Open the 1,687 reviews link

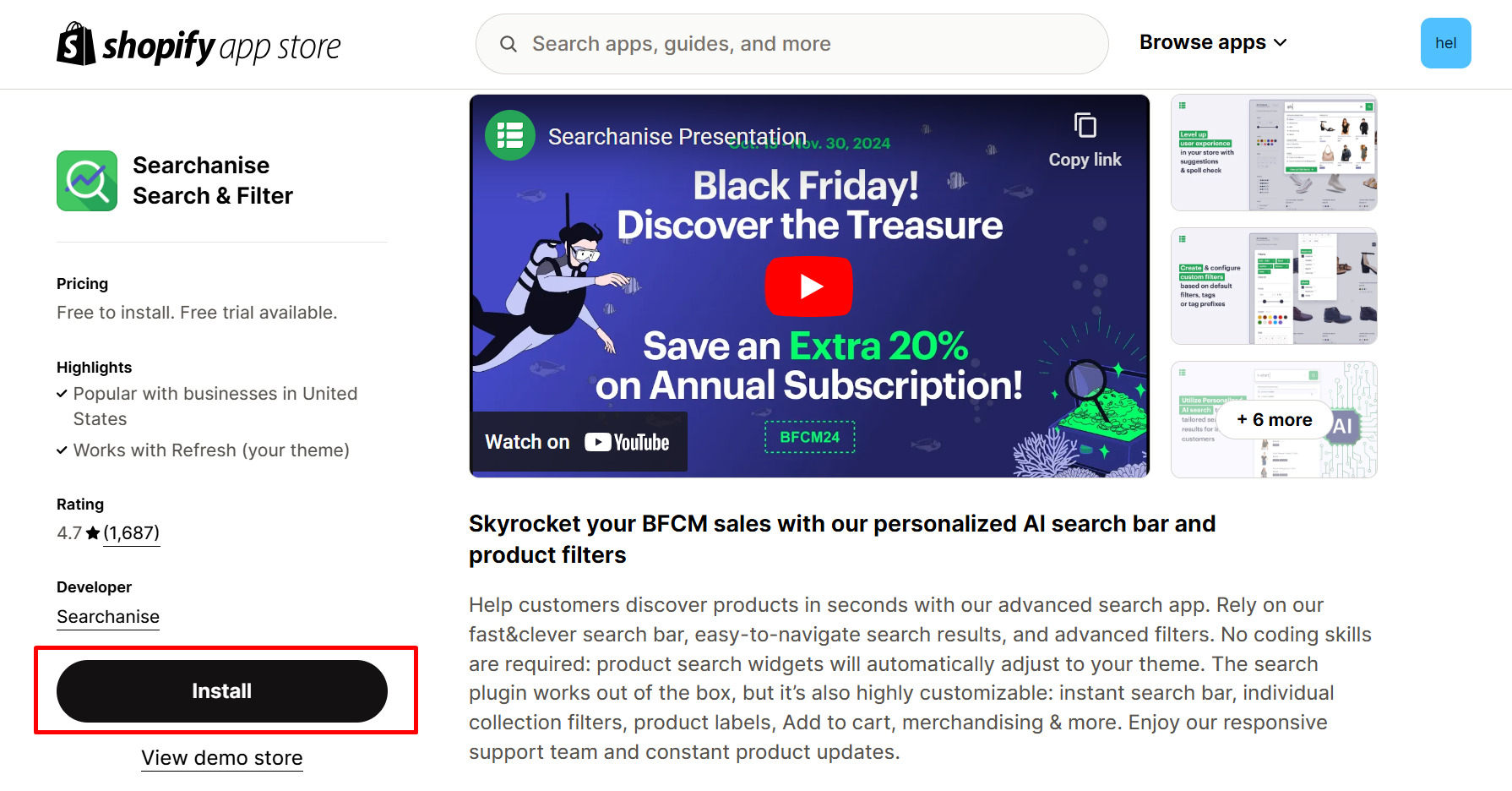[132, 533]
